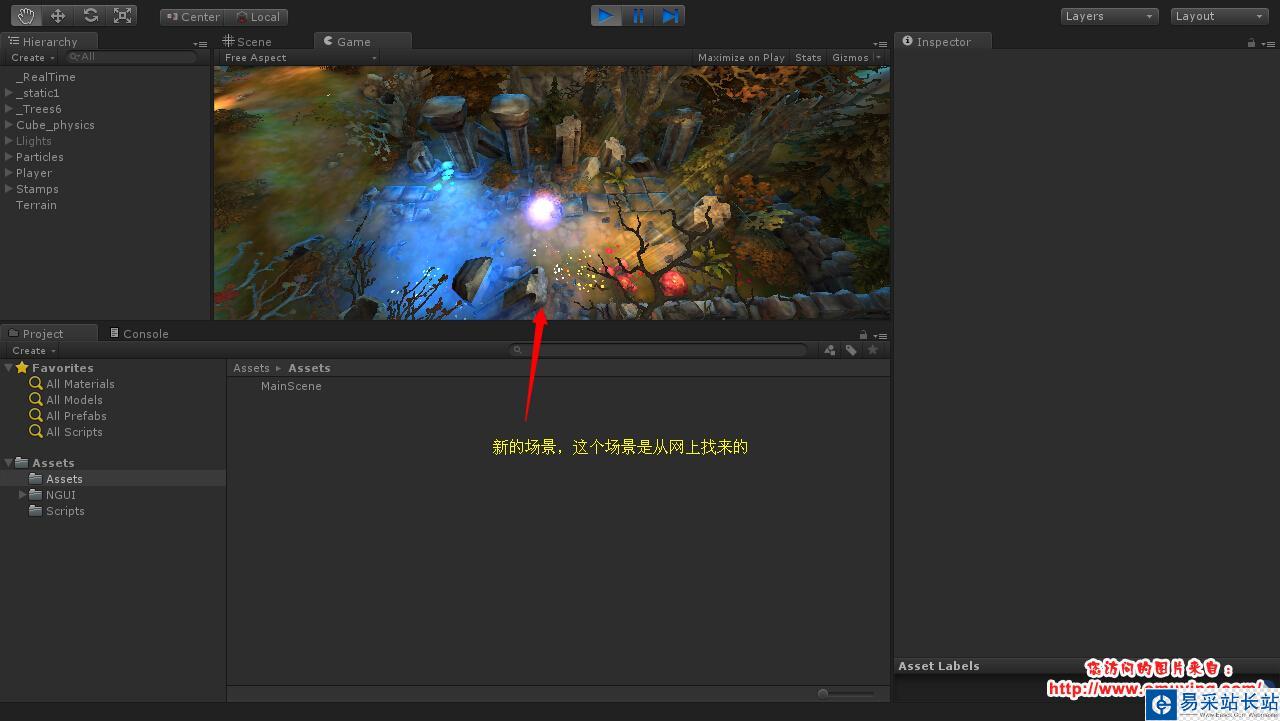This screenshot has height=721, width=1280.
Task: Click the Project search field
Action: tap(659, 351)
